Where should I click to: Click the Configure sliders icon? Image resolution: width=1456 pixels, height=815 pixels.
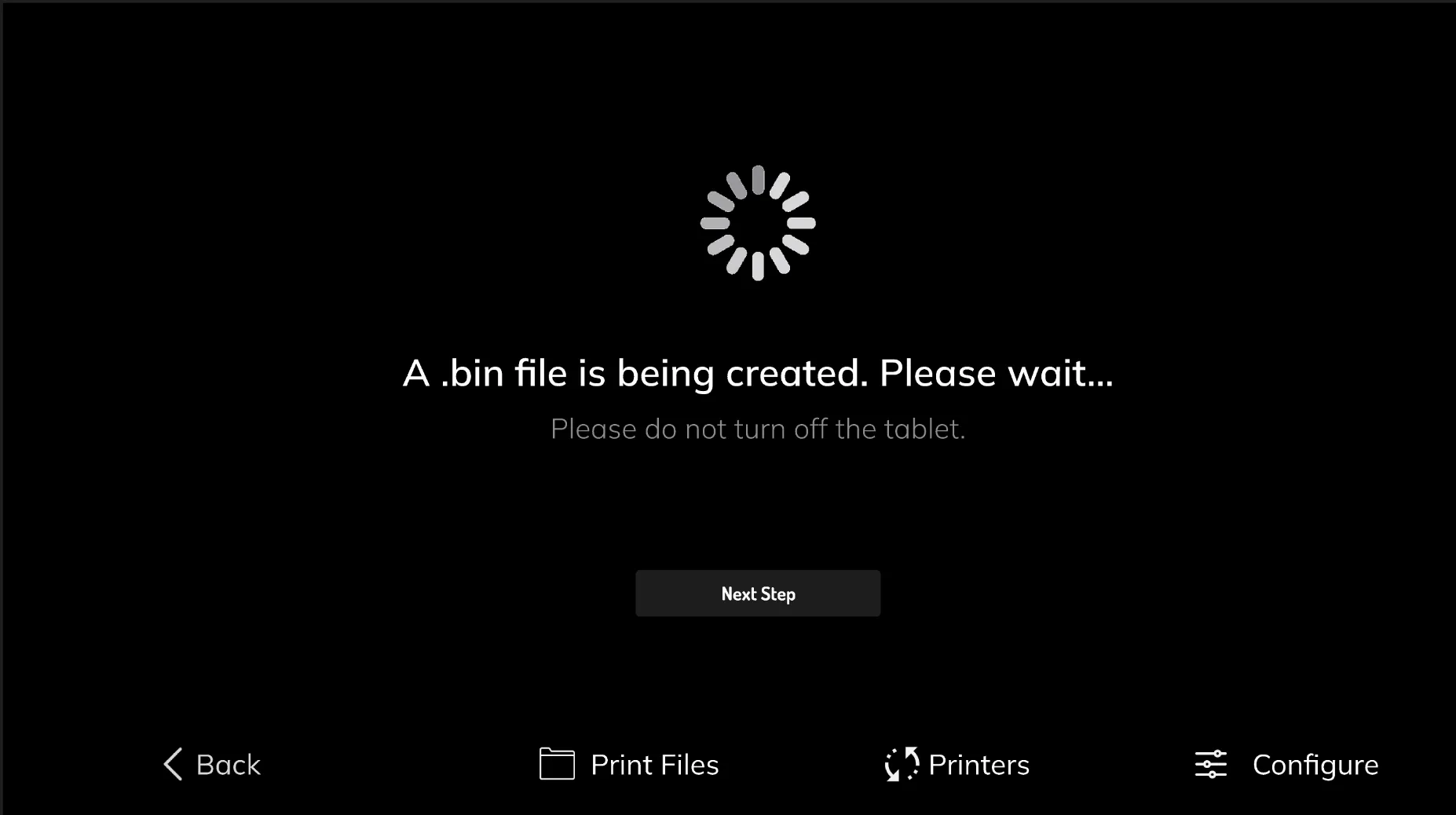(1210, 764)
